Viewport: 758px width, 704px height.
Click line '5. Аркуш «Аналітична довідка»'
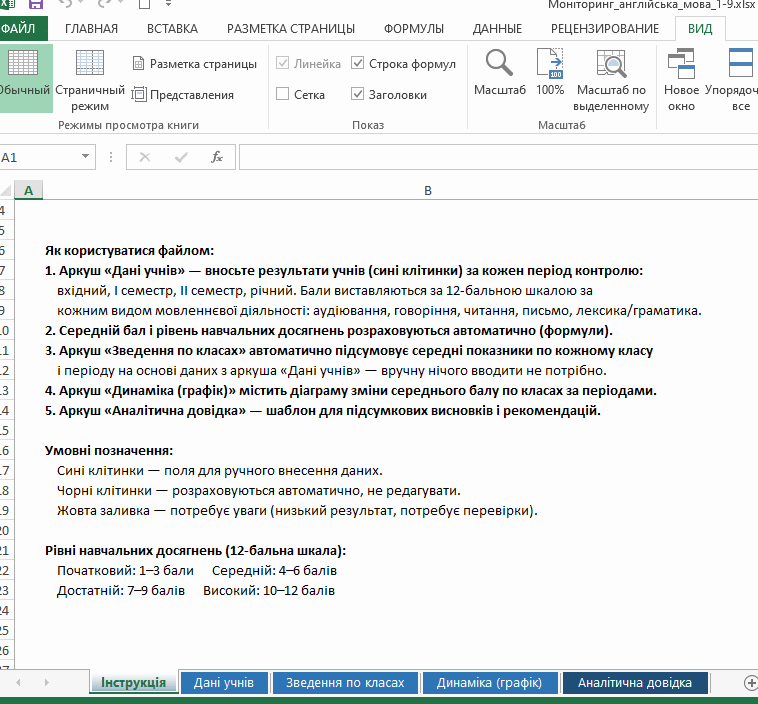(323, 411)
